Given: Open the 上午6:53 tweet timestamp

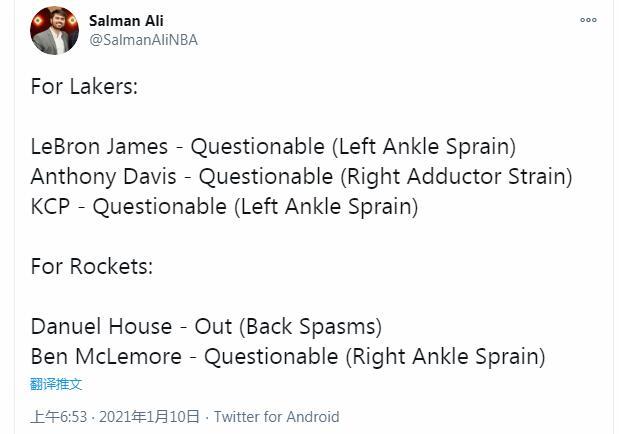Looking at the screenshot, I should tap(59, 417).
